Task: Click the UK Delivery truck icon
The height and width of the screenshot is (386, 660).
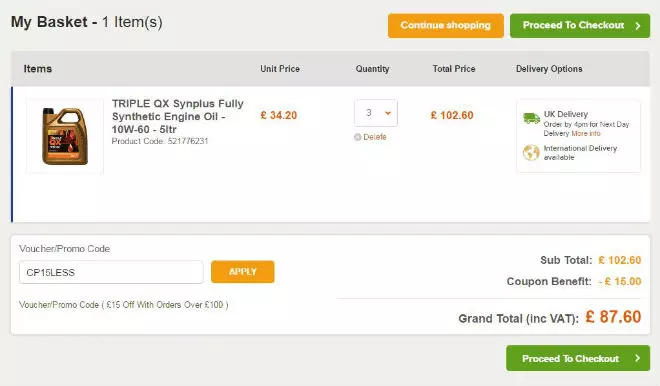Action: pos(531,118)
